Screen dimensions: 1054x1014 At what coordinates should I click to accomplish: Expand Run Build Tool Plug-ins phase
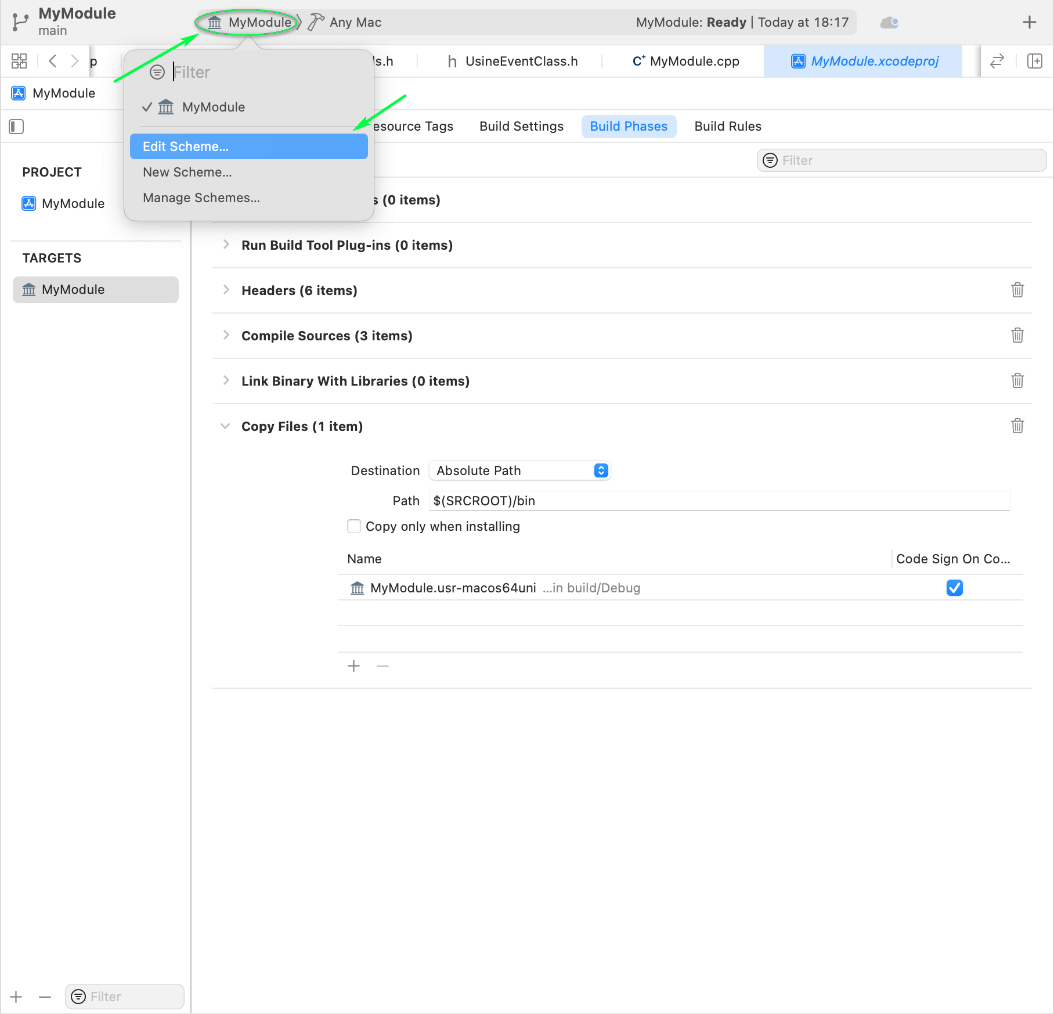(x=226, y=245)
